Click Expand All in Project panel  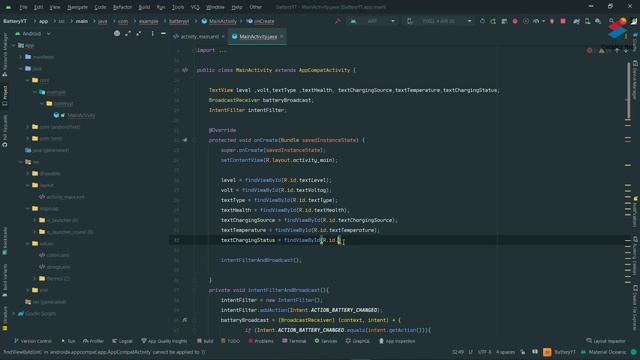[x=128, y=33]
